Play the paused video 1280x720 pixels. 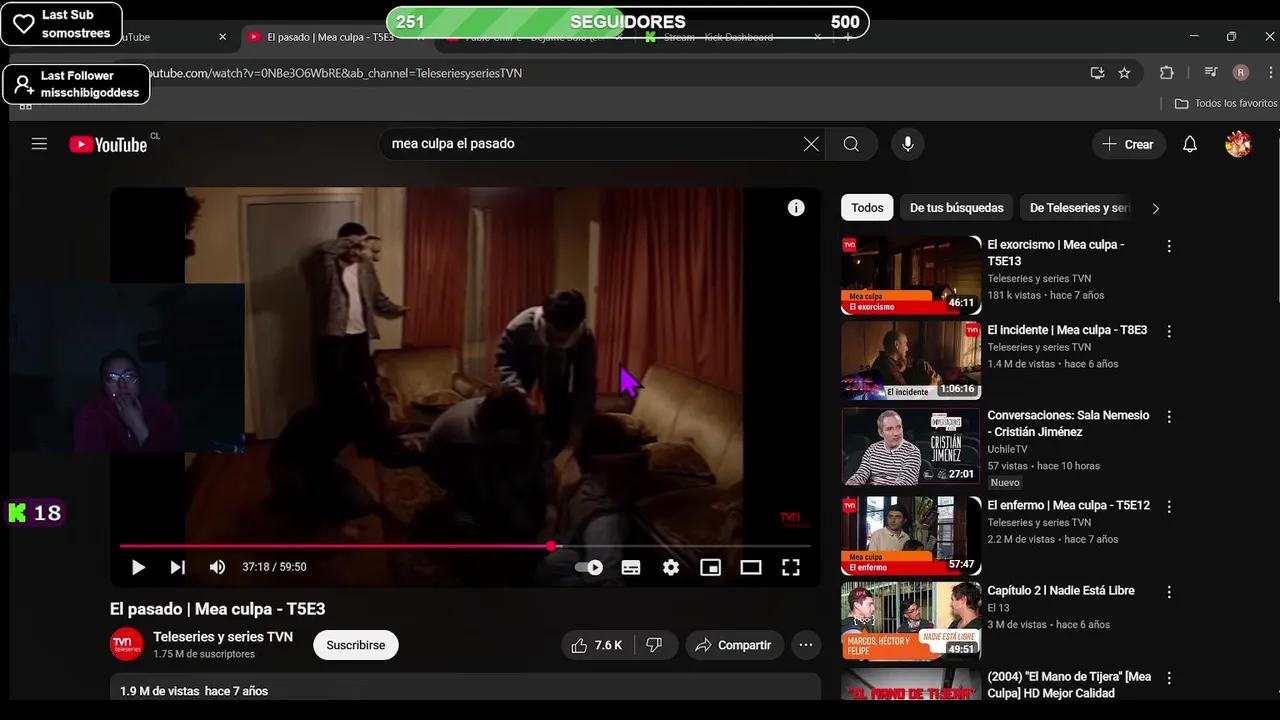138,567
